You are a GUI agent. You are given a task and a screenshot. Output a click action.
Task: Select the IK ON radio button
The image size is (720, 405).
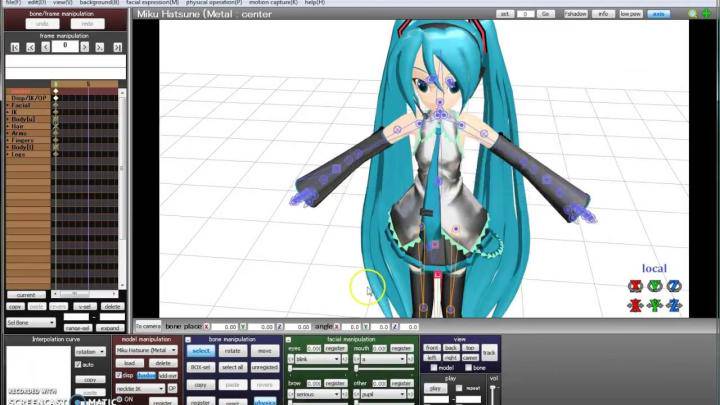(119, 399)
